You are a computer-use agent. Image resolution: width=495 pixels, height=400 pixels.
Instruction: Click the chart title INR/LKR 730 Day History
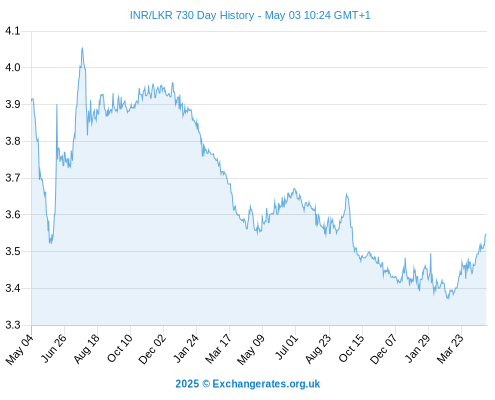click(x=192, y=15)
